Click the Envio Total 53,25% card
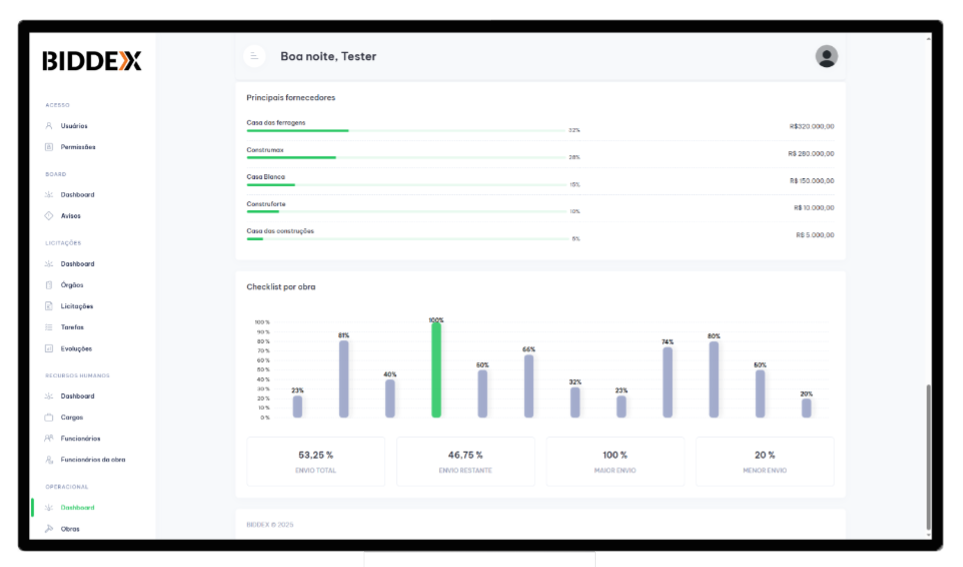This screenshot has width=963, height=567. coord(315,461)
